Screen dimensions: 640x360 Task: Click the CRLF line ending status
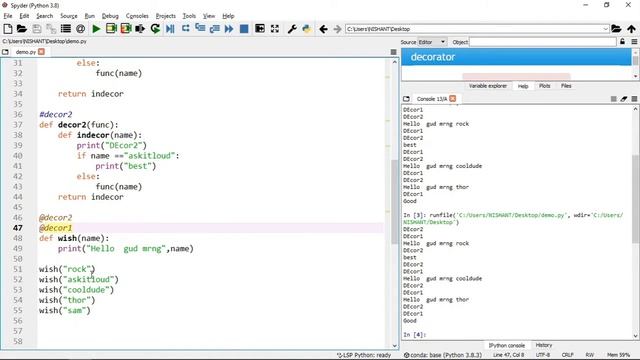(568, 355)
